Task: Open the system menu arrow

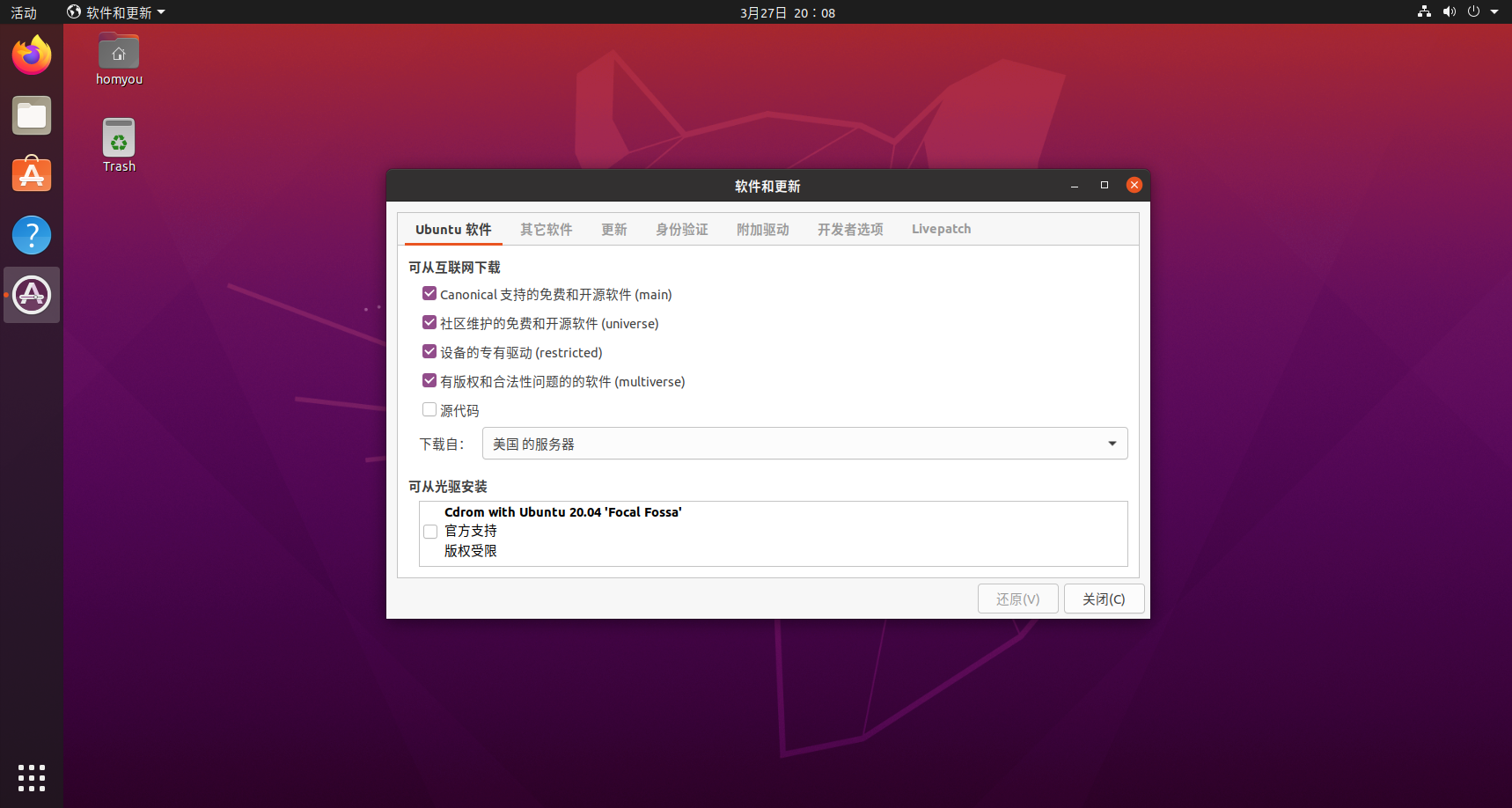Action: [1494, 11]
